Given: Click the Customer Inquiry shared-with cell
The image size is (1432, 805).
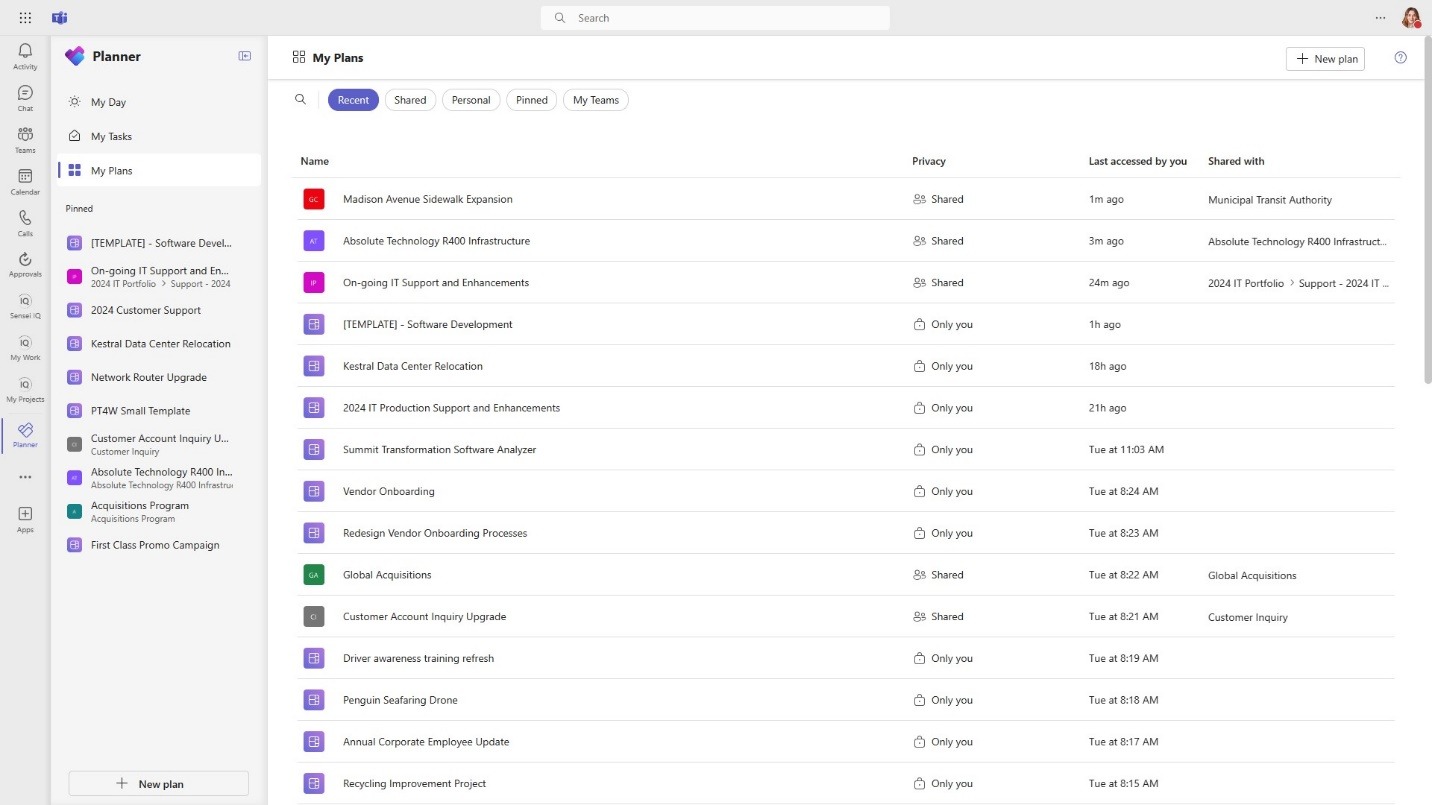Looking at the screenshot, I should point(1248,617).
